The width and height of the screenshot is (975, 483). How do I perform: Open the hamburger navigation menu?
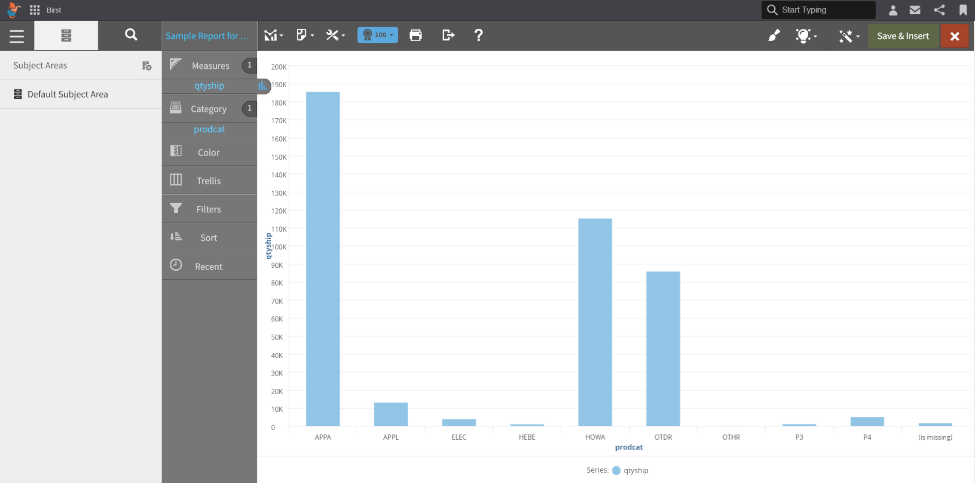[x=16, y=35]
